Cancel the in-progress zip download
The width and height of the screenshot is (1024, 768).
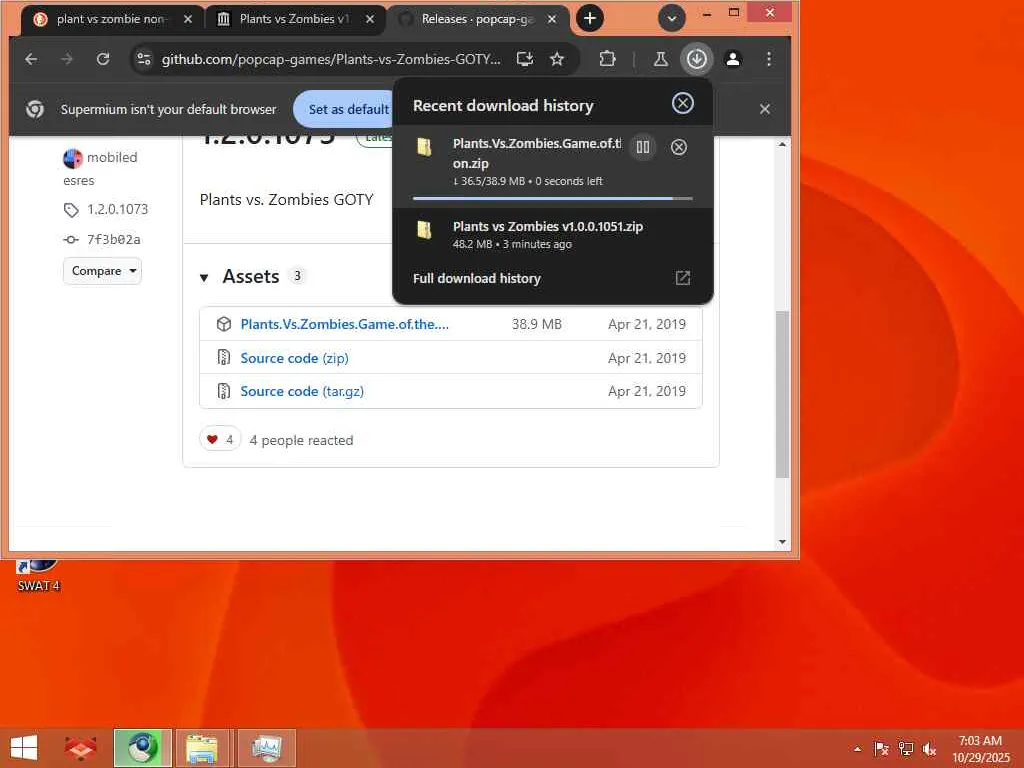(x=679, y=147)
